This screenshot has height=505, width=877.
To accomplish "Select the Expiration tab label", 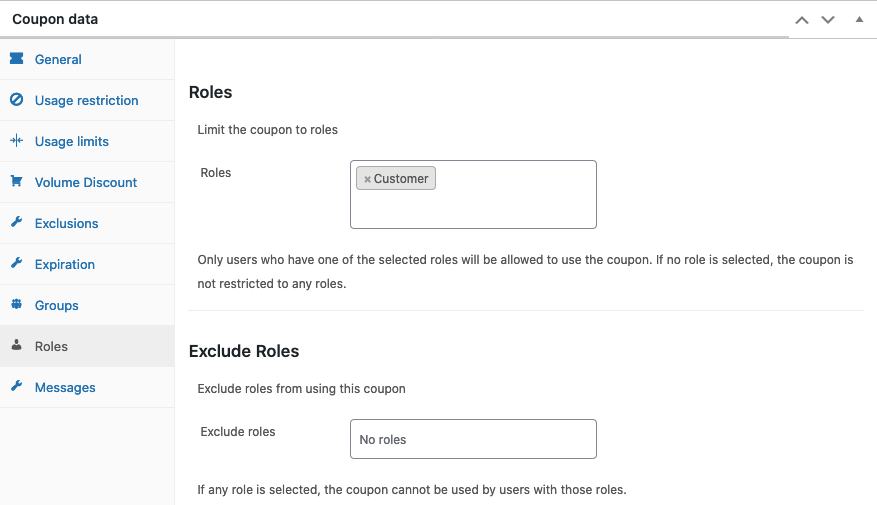I will (x=65, y=264).
